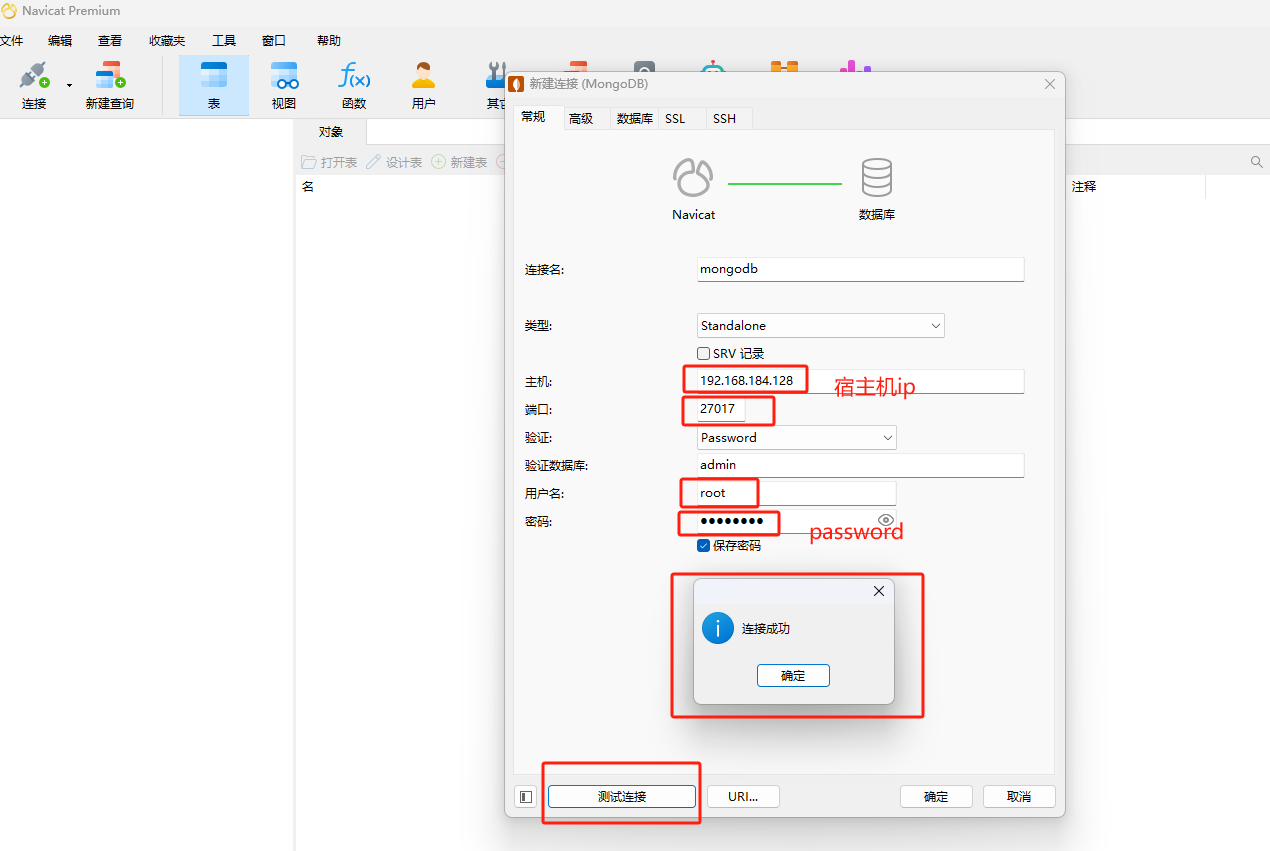
Task: Click the 验证数据库 field containing admin
Action: tap(860, 465)
